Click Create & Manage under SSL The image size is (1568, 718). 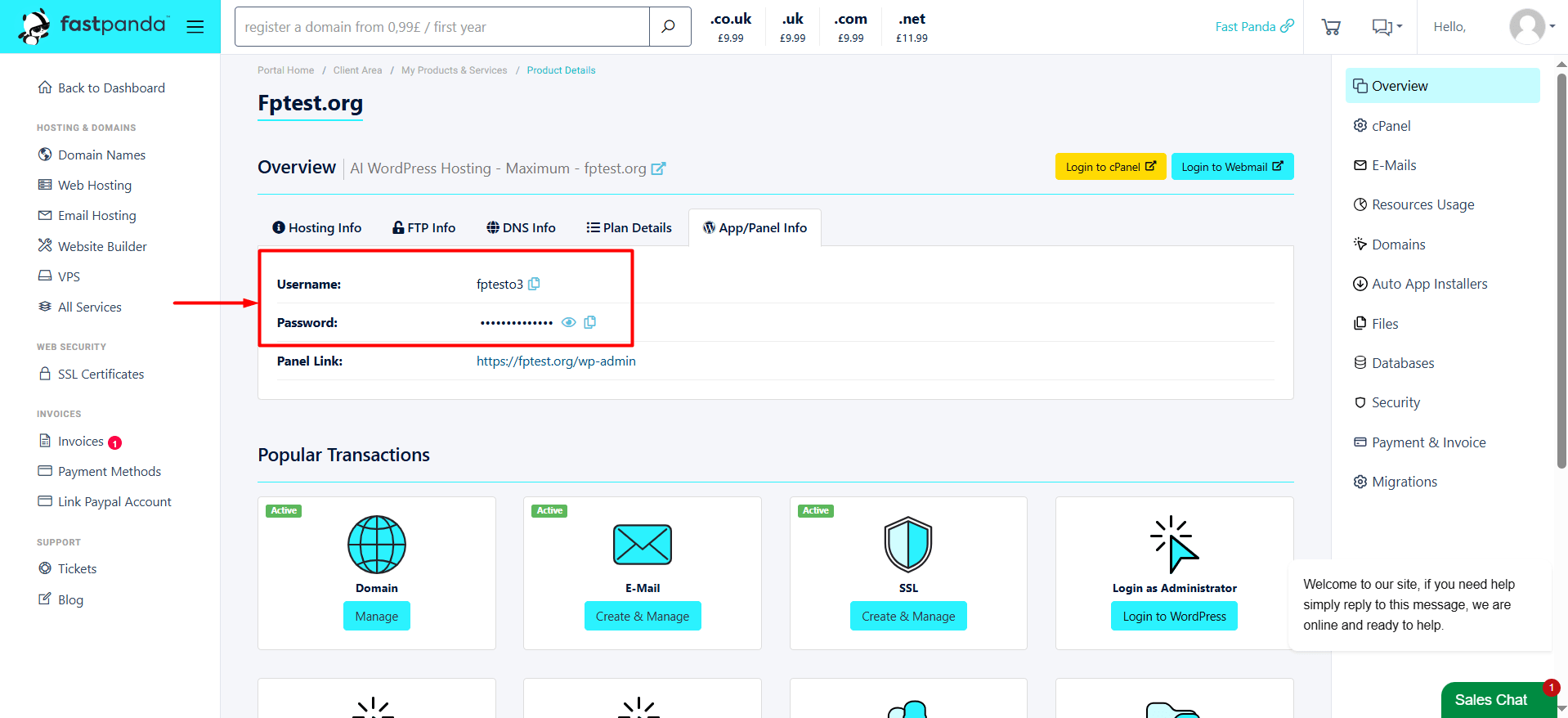tap(908, 616)
